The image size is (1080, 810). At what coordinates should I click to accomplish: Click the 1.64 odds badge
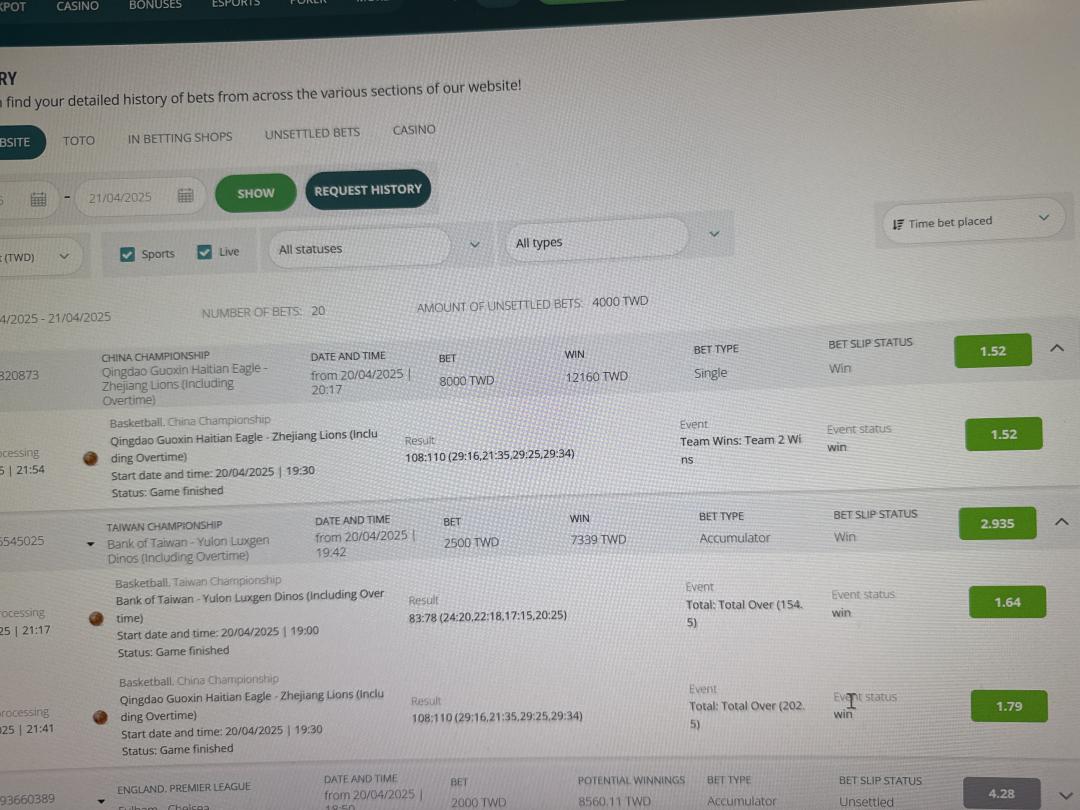coord(1007,603)
